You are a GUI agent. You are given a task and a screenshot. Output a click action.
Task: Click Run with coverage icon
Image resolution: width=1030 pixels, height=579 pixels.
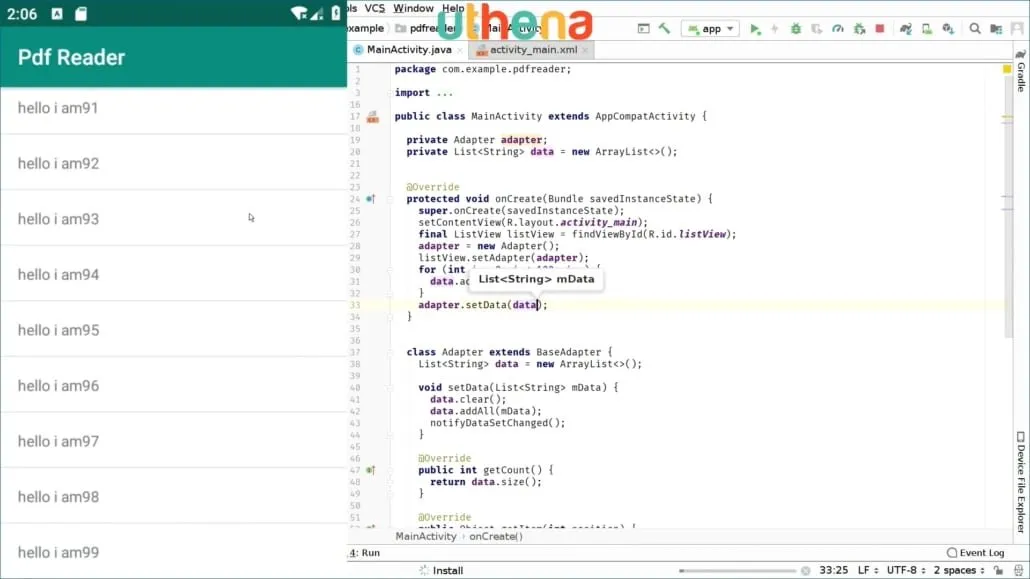coord(817,29)
